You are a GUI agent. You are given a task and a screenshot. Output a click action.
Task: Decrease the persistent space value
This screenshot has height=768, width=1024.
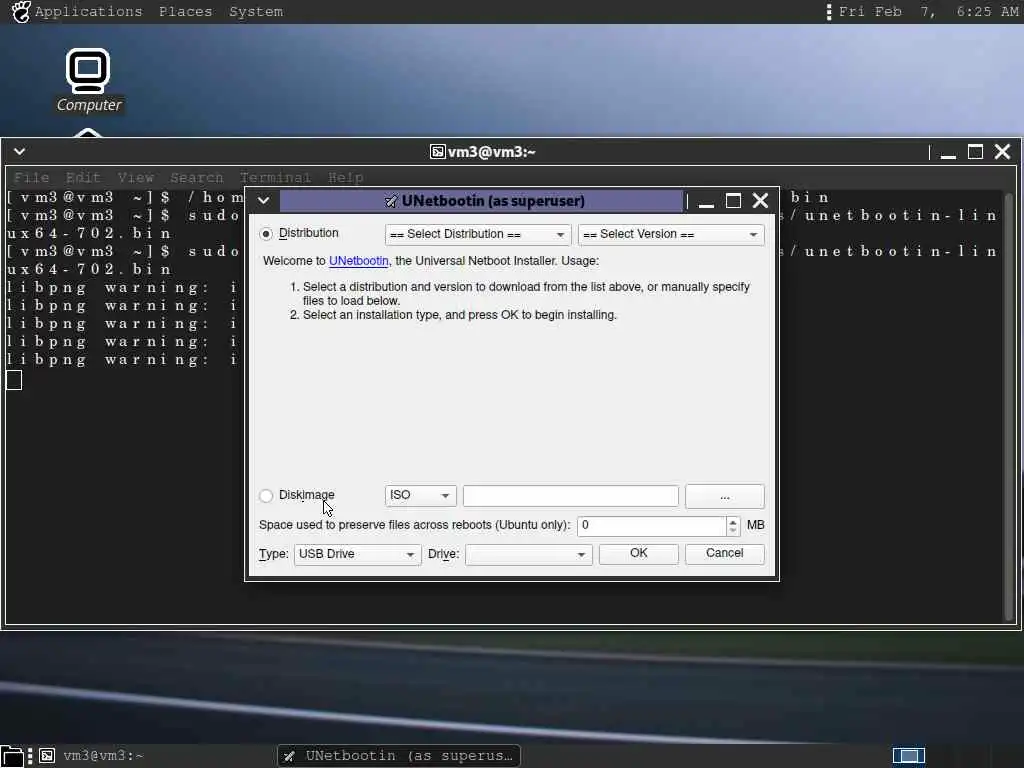733,531
